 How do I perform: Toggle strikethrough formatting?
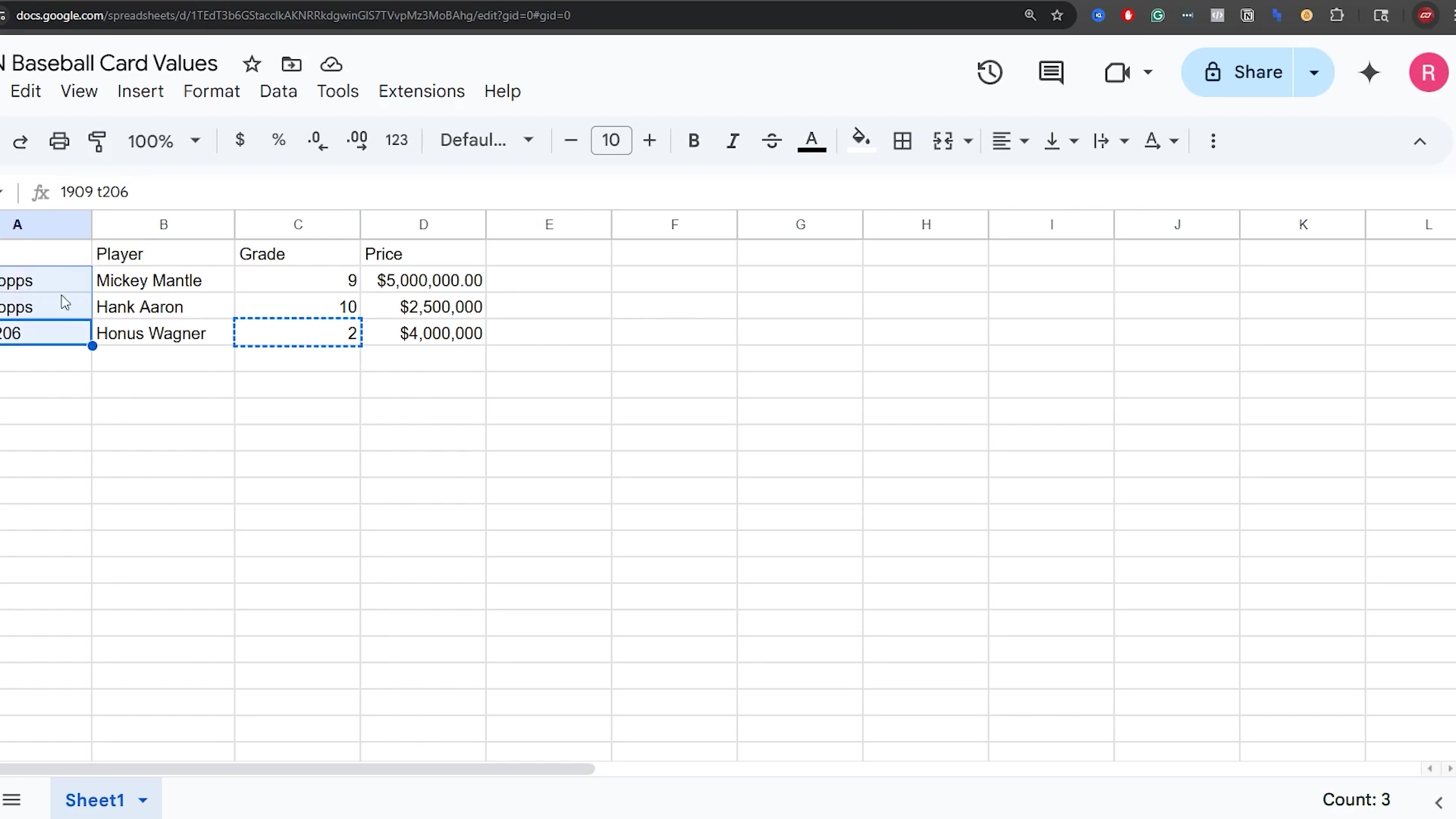pos(772,141)
